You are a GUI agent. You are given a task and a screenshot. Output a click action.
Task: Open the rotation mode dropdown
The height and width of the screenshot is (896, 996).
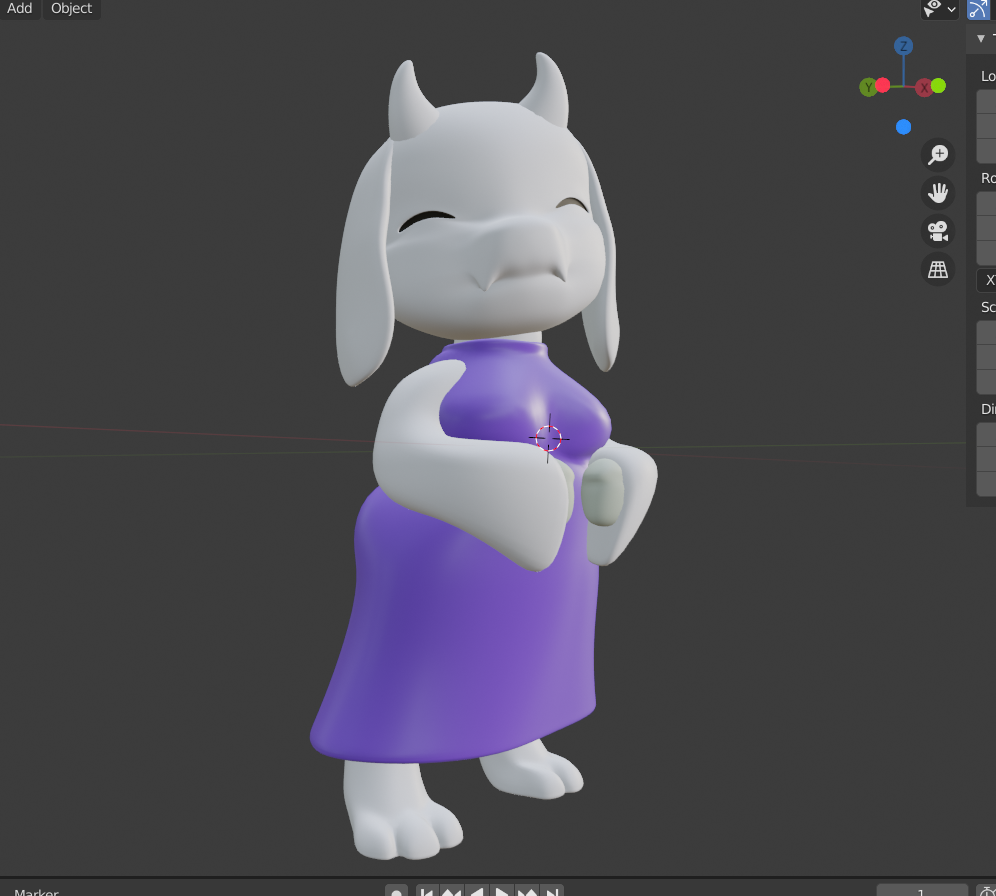[986, 280]
